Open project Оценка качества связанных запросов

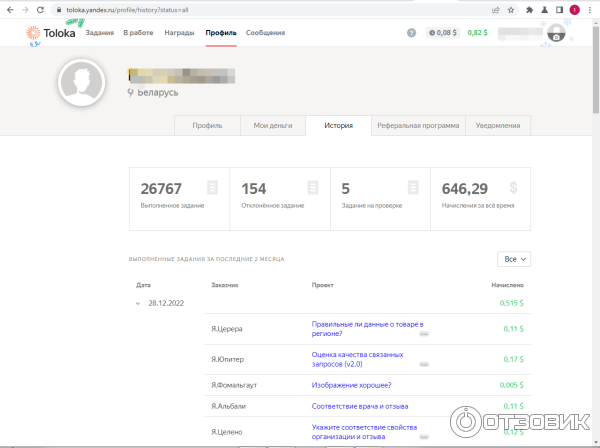[357, 359]
